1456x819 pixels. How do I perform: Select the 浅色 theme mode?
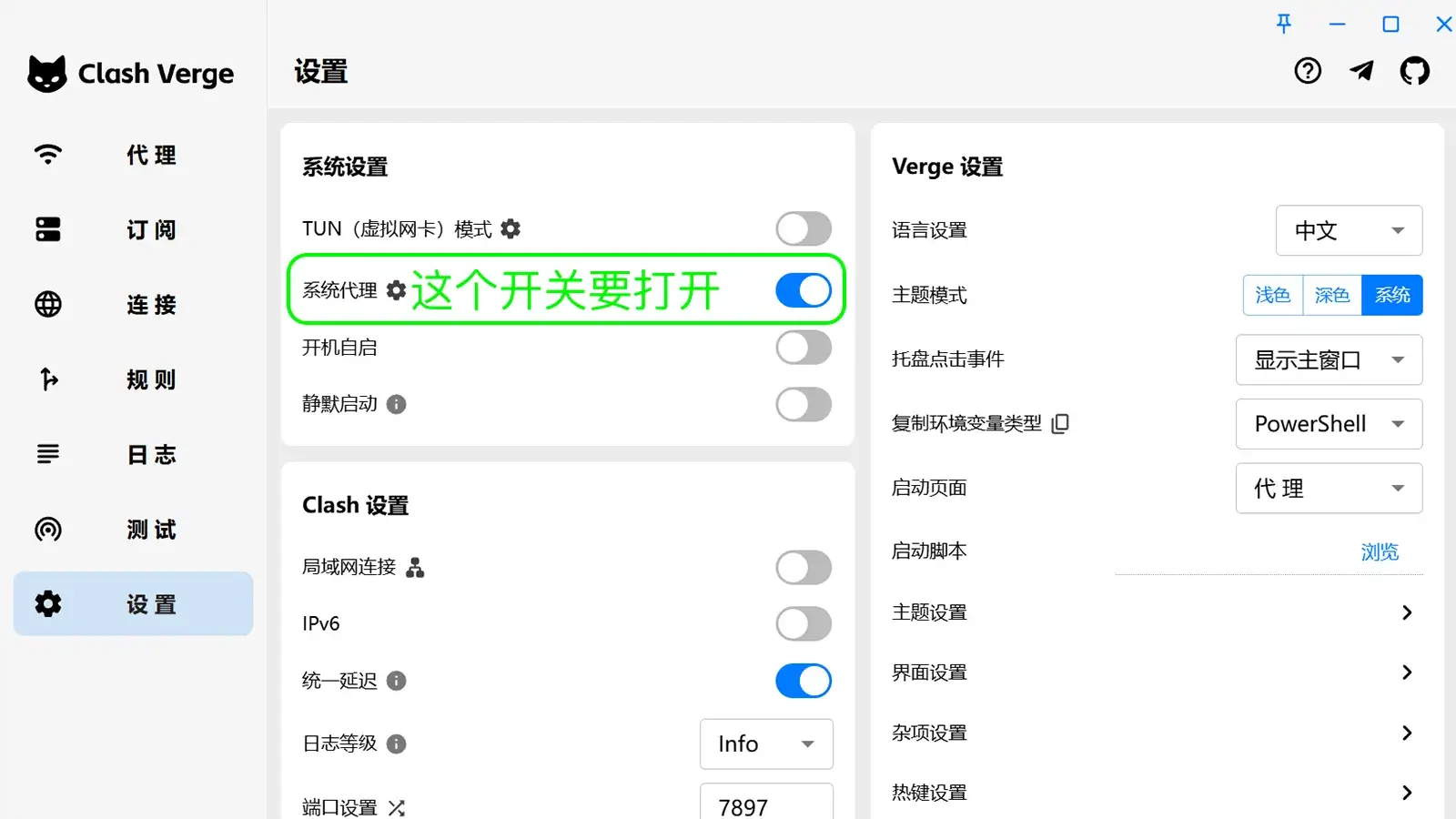[x=1271, y=294]
